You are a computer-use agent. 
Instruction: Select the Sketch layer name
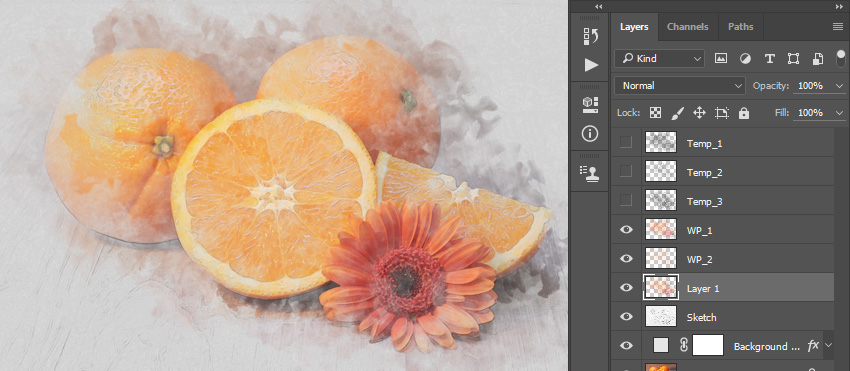click(x=701, y=317)
